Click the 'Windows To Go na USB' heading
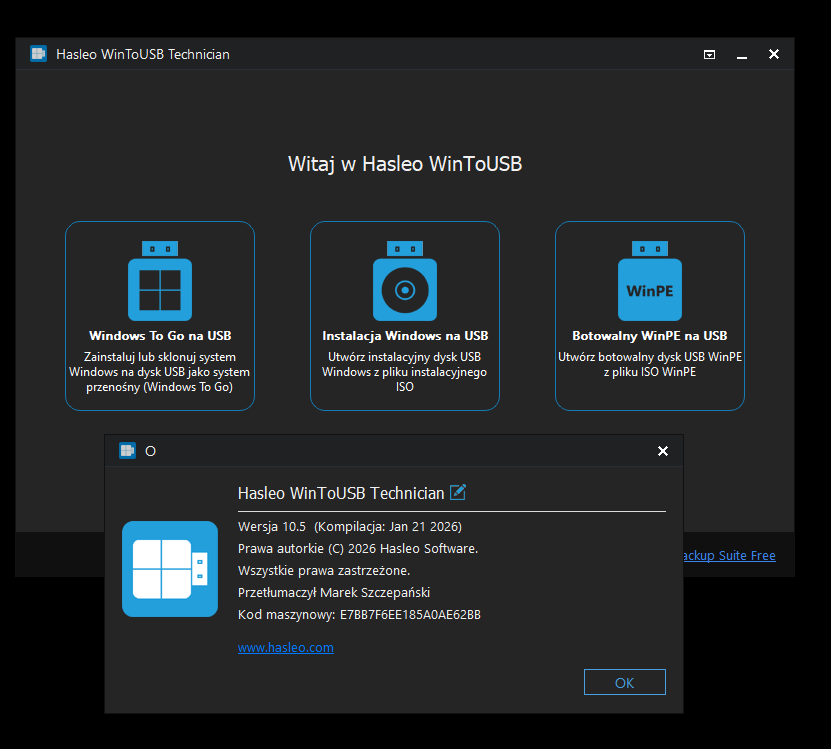Viewport: 831px width, 749px height. 160,336
